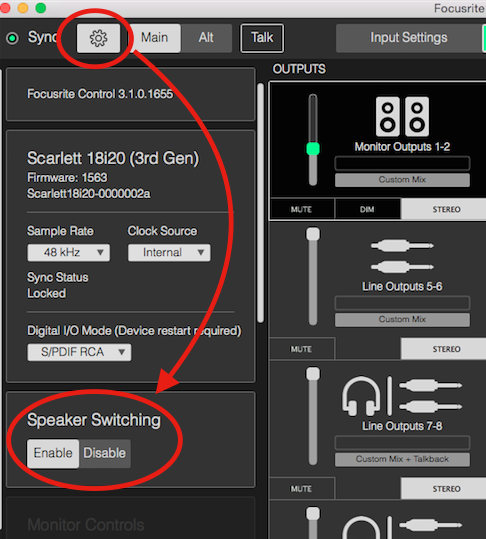486x539 pixels.
Task: Click the Line Outputs 5-6 jack icon
Action: point(402,256)
